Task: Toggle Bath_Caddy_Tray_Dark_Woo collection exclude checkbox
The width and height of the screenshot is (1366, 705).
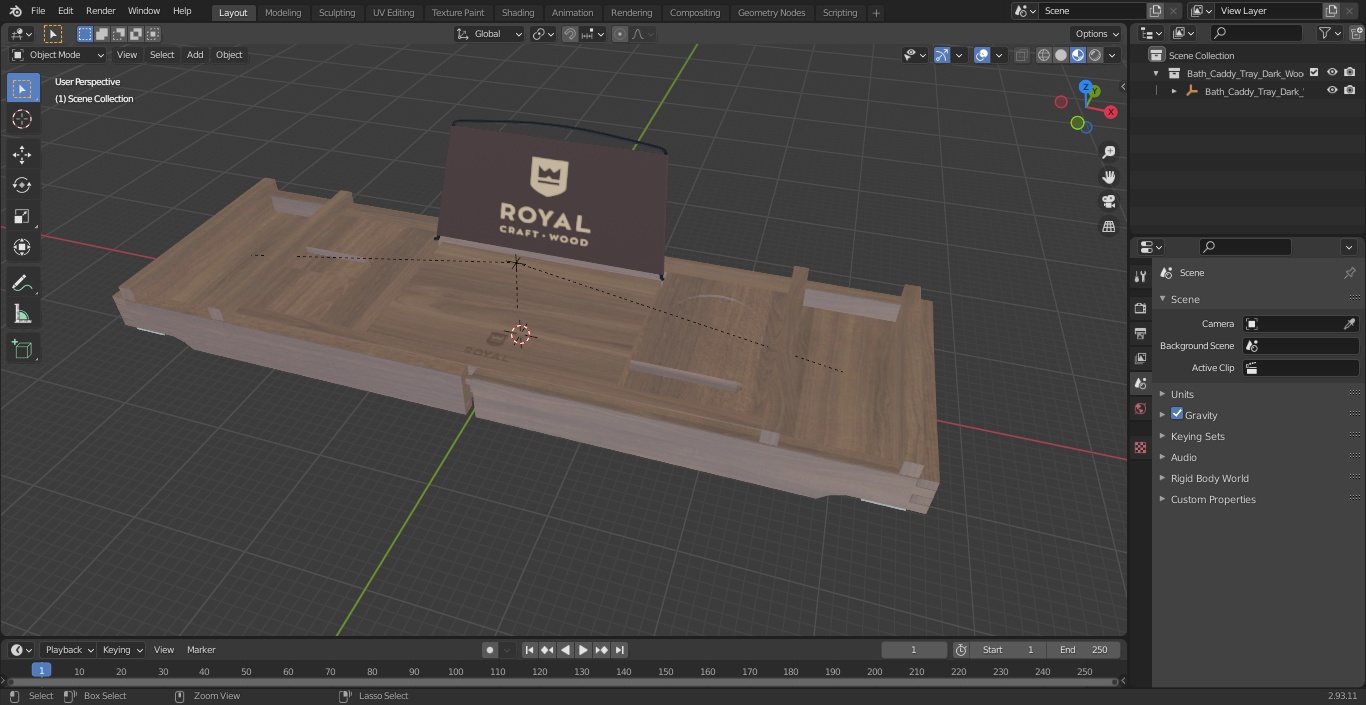Action: tap(1314, 72)
